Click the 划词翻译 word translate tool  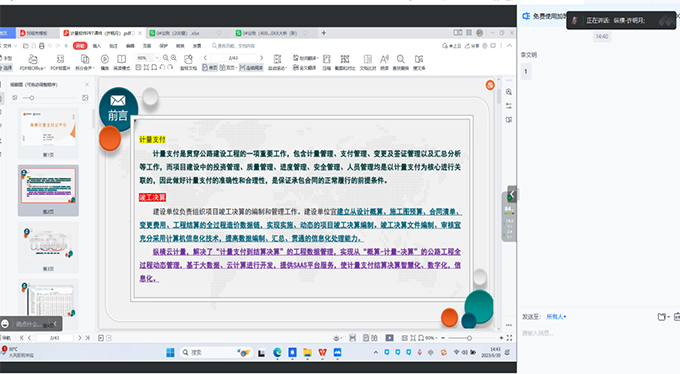tap(305, 58)
